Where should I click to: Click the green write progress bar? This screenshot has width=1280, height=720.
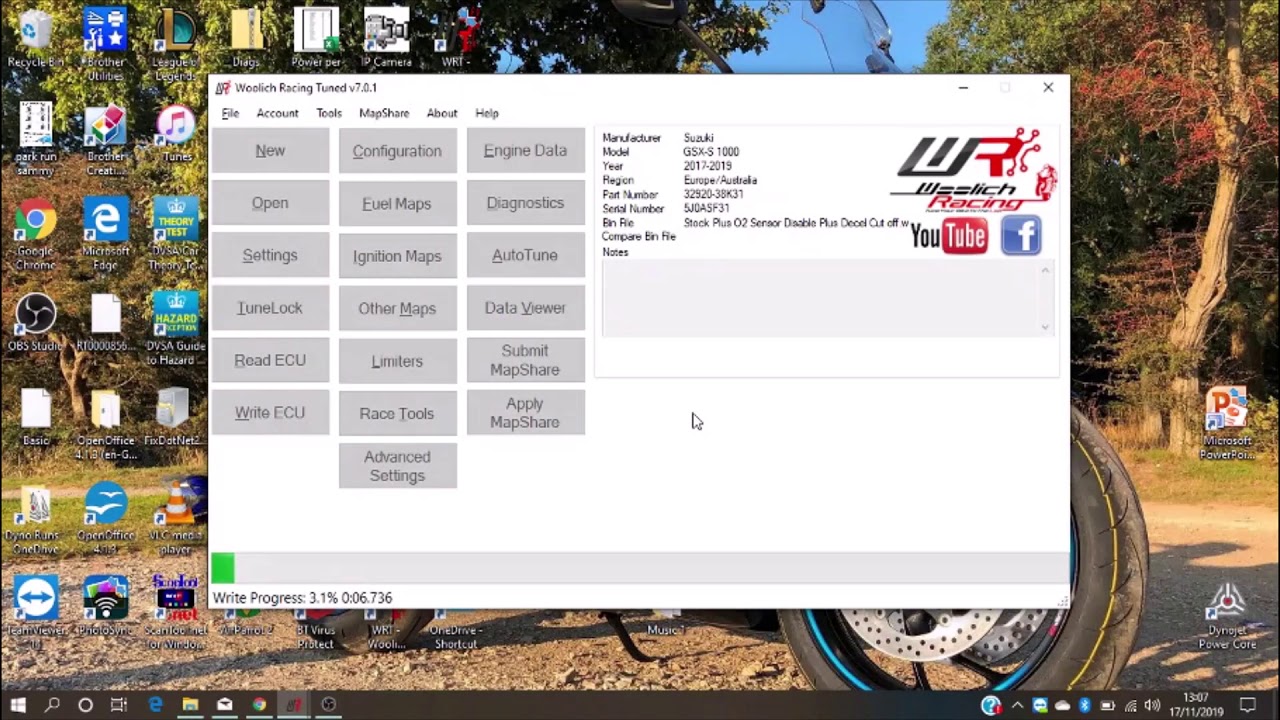[x=223, y=568]
